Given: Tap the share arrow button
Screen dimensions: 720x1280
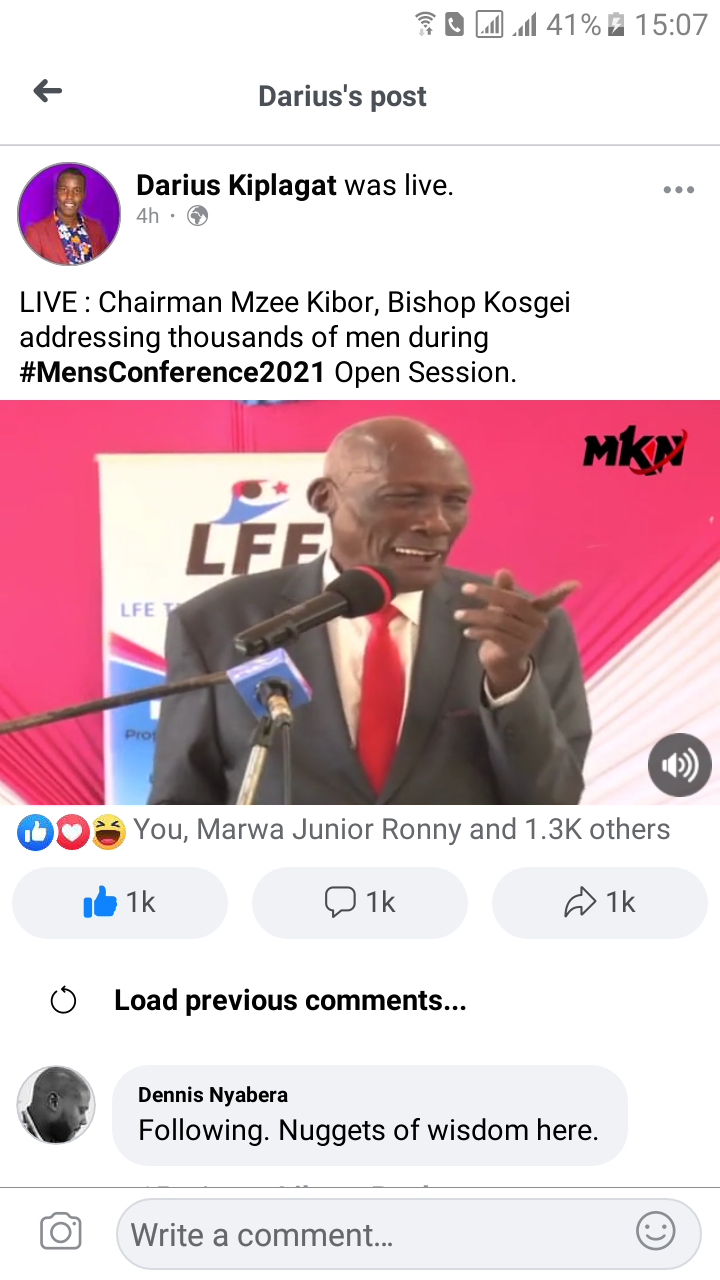Looking at the screenshot, I should point(600,902).
